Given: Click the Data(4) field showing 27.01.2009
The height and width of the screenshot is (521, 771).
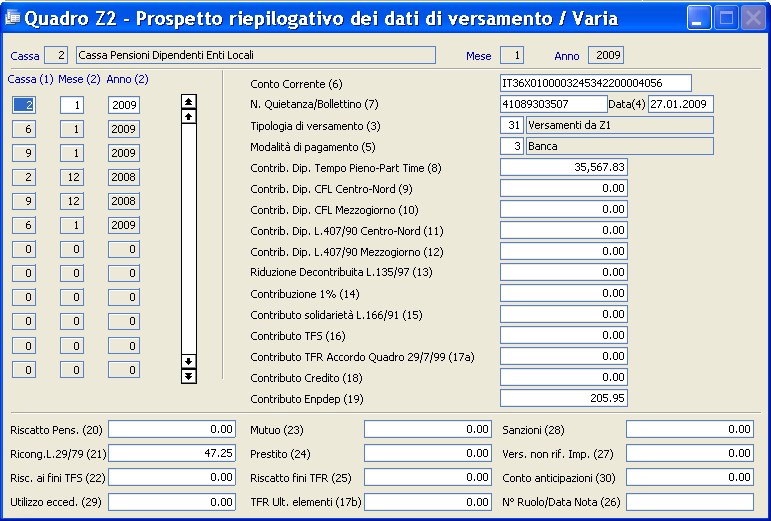Looking at the screenshot, I should coord(681,104).
